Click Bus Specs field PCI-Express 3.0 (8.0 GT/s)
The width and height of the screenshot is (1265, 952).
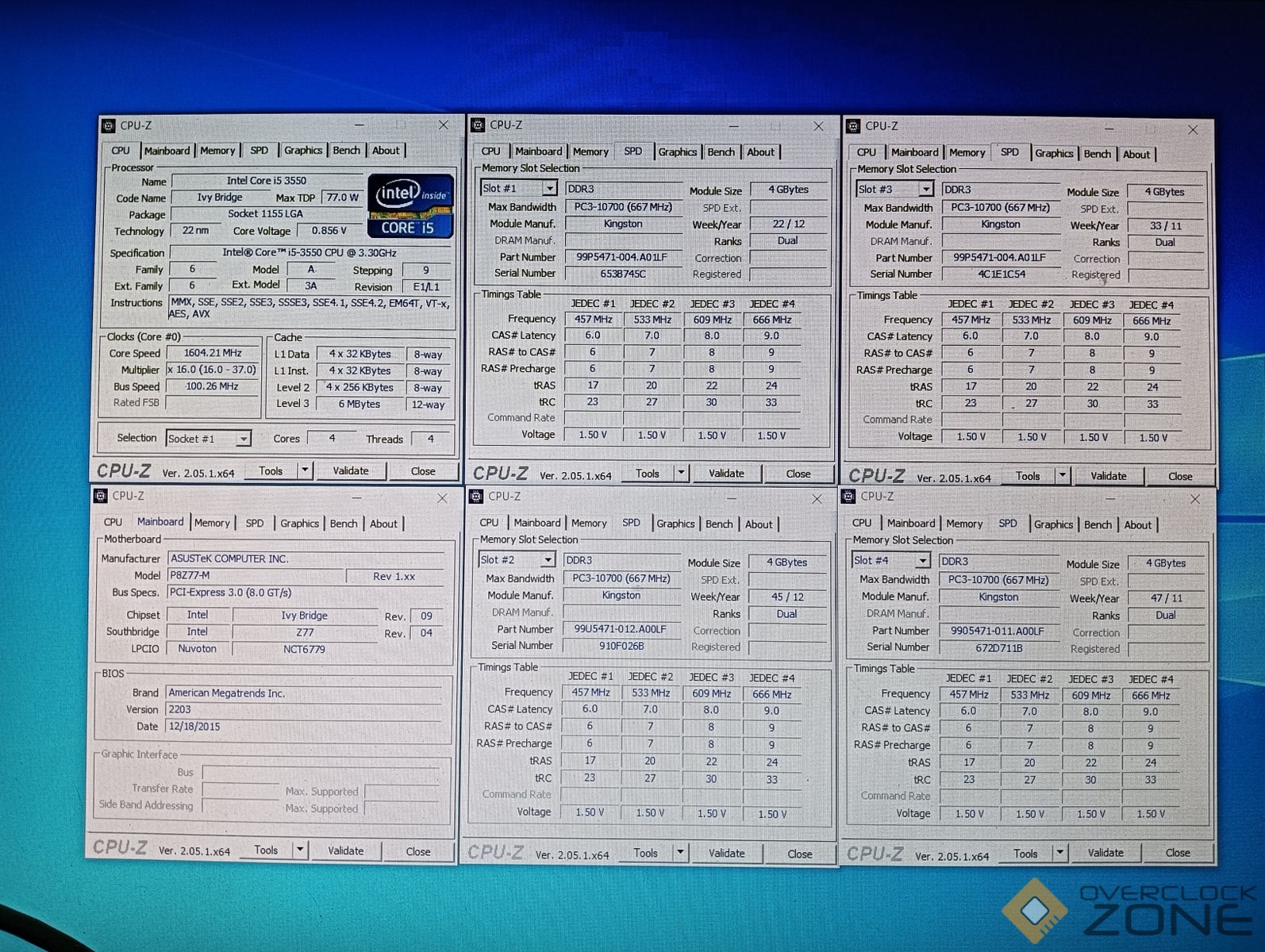click(306, 593)
